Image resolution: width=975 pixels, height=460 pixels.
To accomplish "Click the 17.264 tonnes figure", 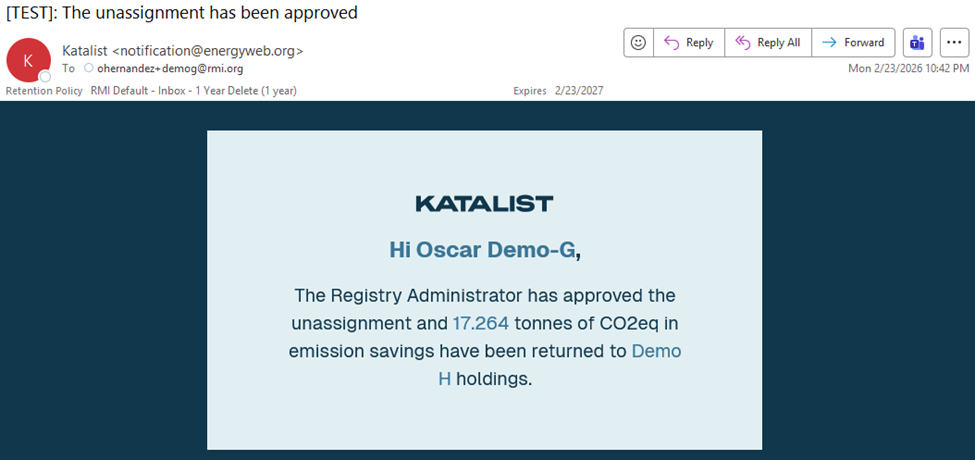I will click(481, 323).
